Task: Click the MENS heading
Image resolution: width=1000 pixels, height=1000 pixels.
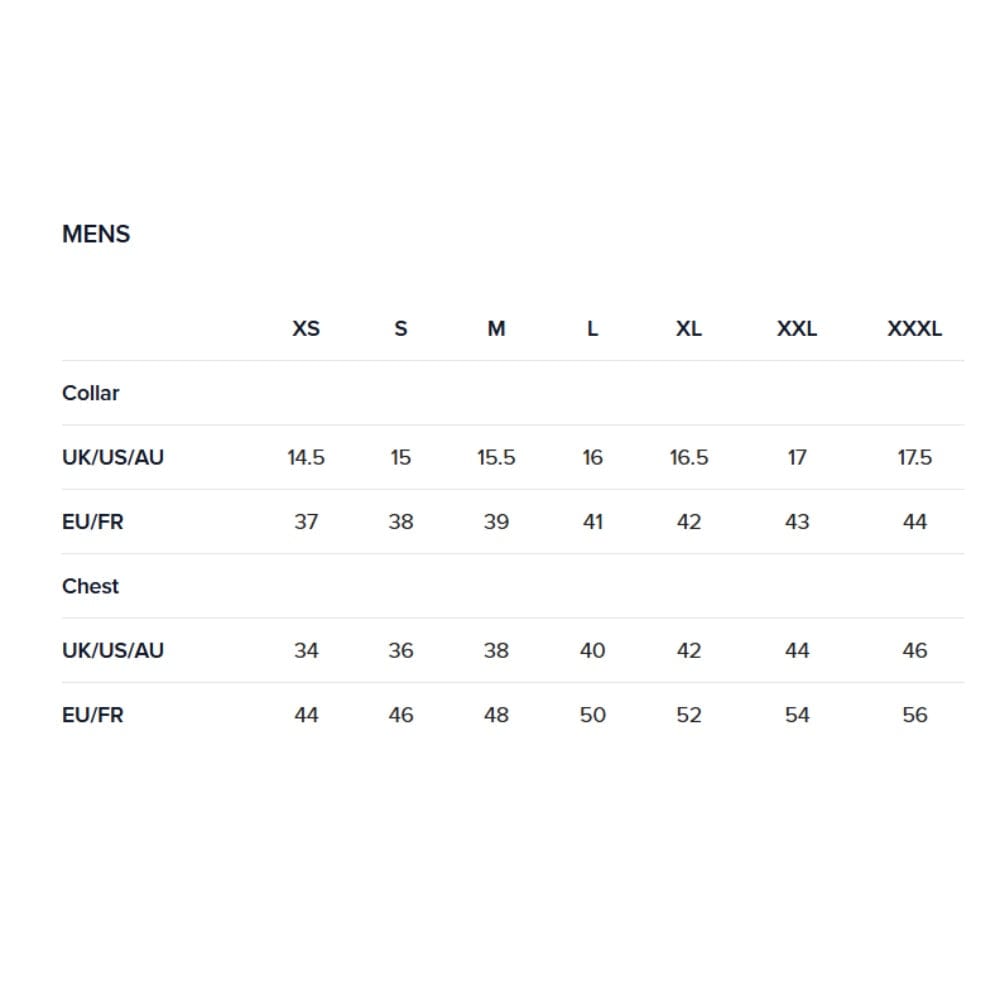Action: click(x=96, y=234)
